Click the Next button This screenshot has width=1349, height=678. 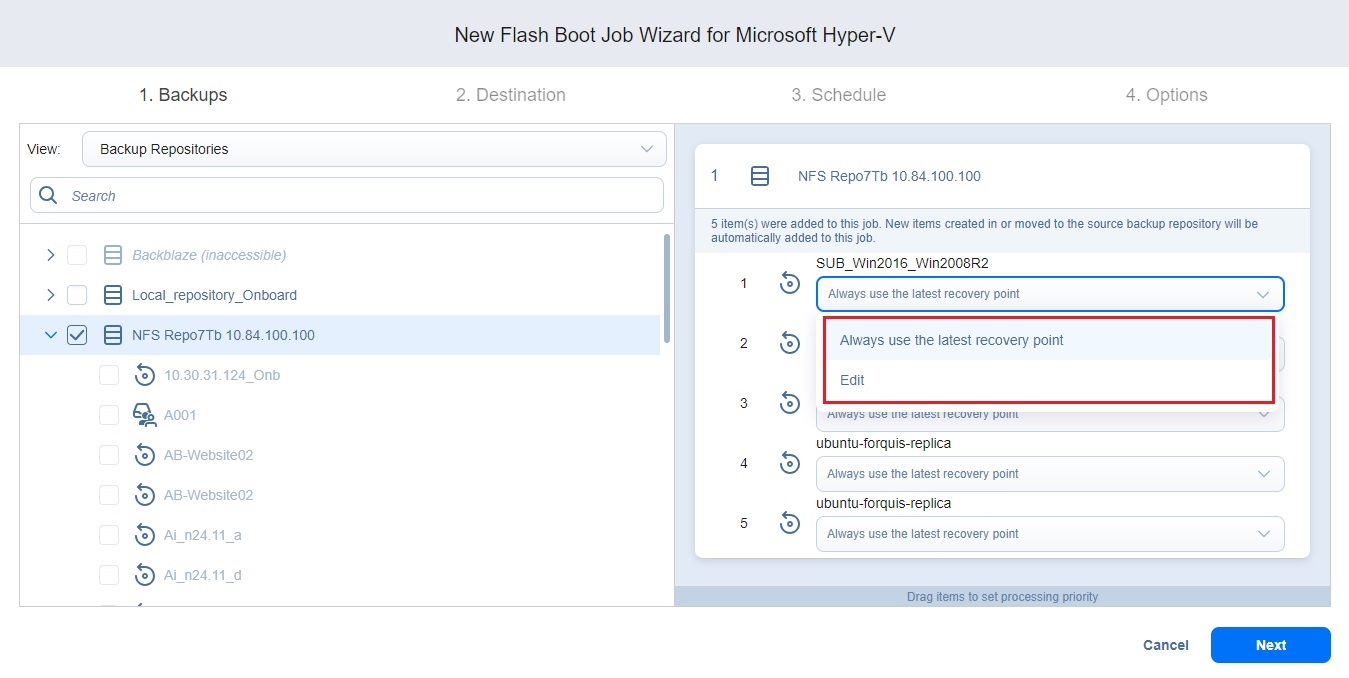pos(1270,645)
